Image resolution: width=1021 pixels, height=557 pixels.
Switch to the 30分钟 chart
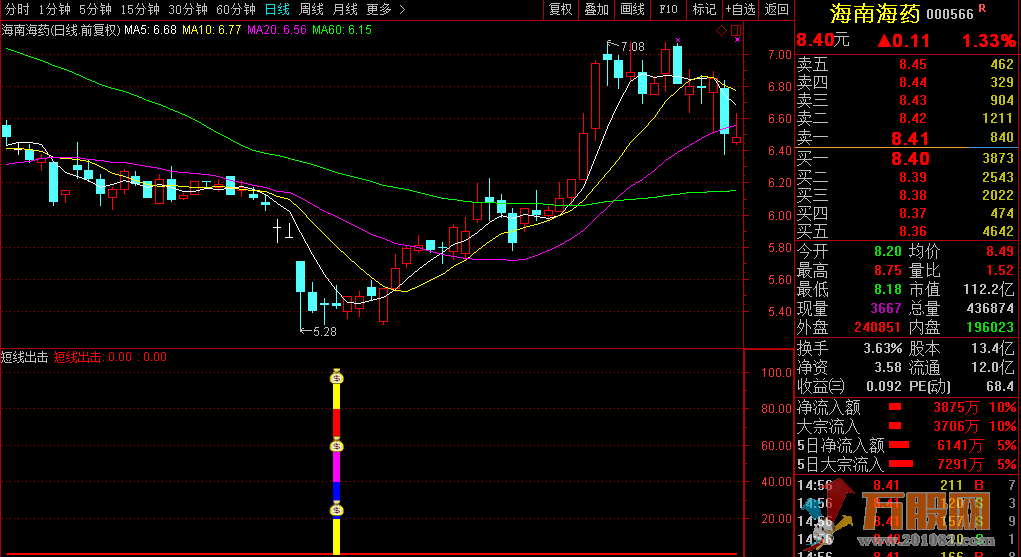coord(188,10)
